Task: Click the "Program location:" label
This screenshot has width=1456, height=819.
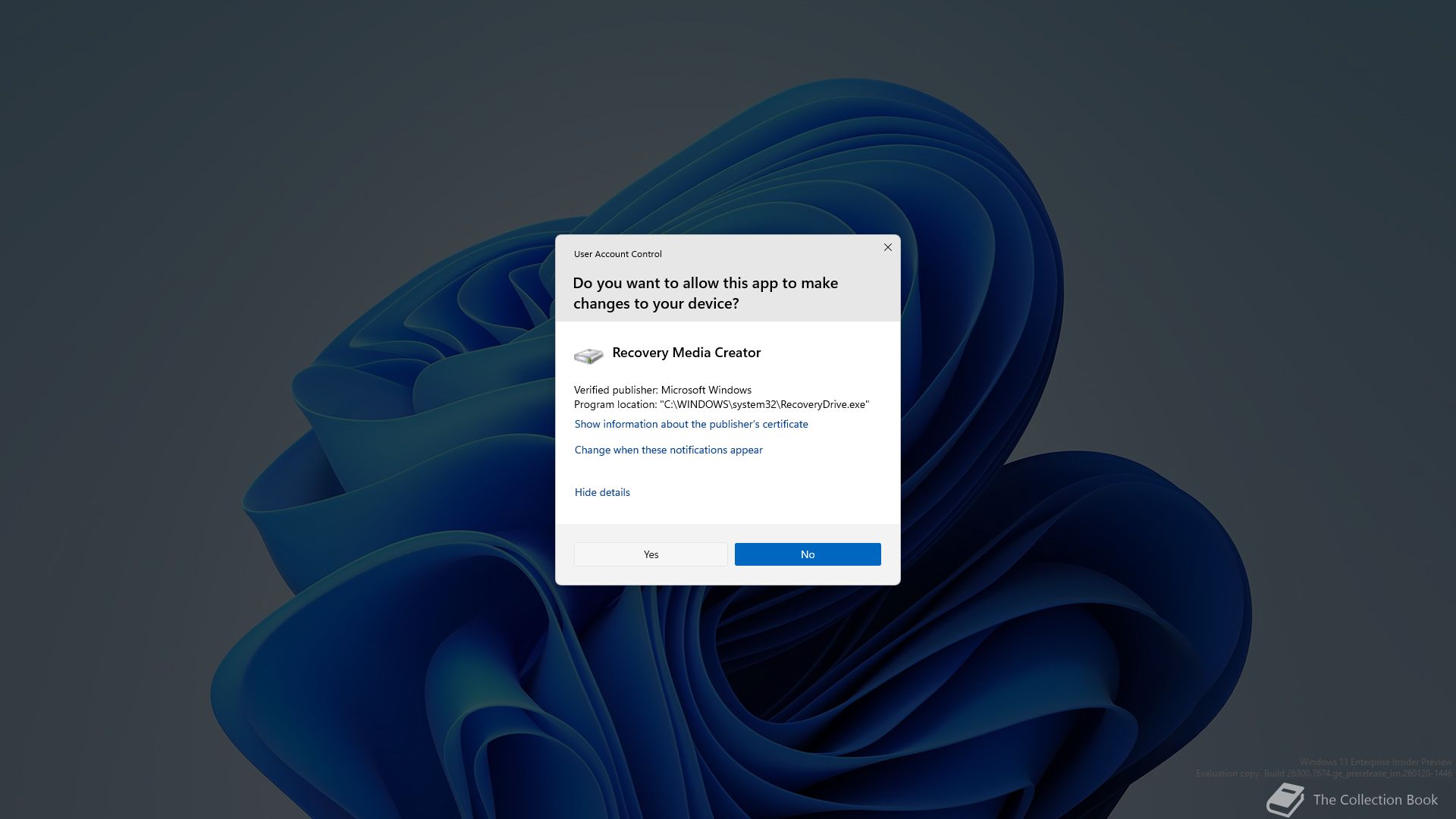Action: 615,404
